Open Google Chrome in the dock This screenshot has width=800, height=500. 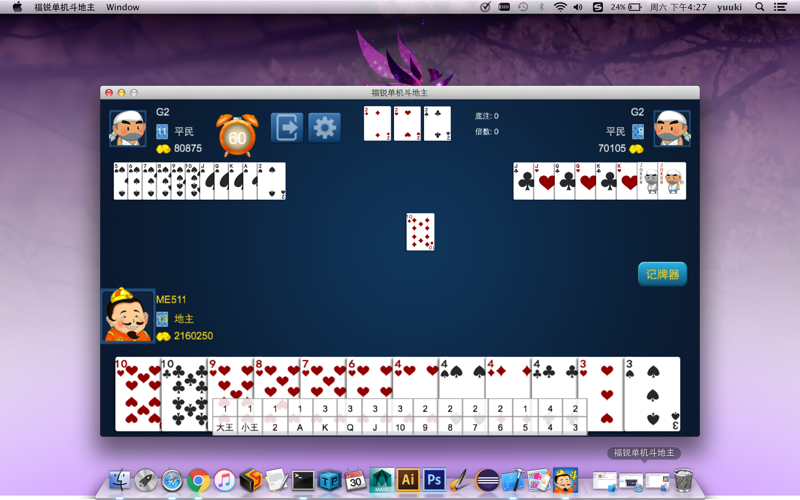point(198,480)
